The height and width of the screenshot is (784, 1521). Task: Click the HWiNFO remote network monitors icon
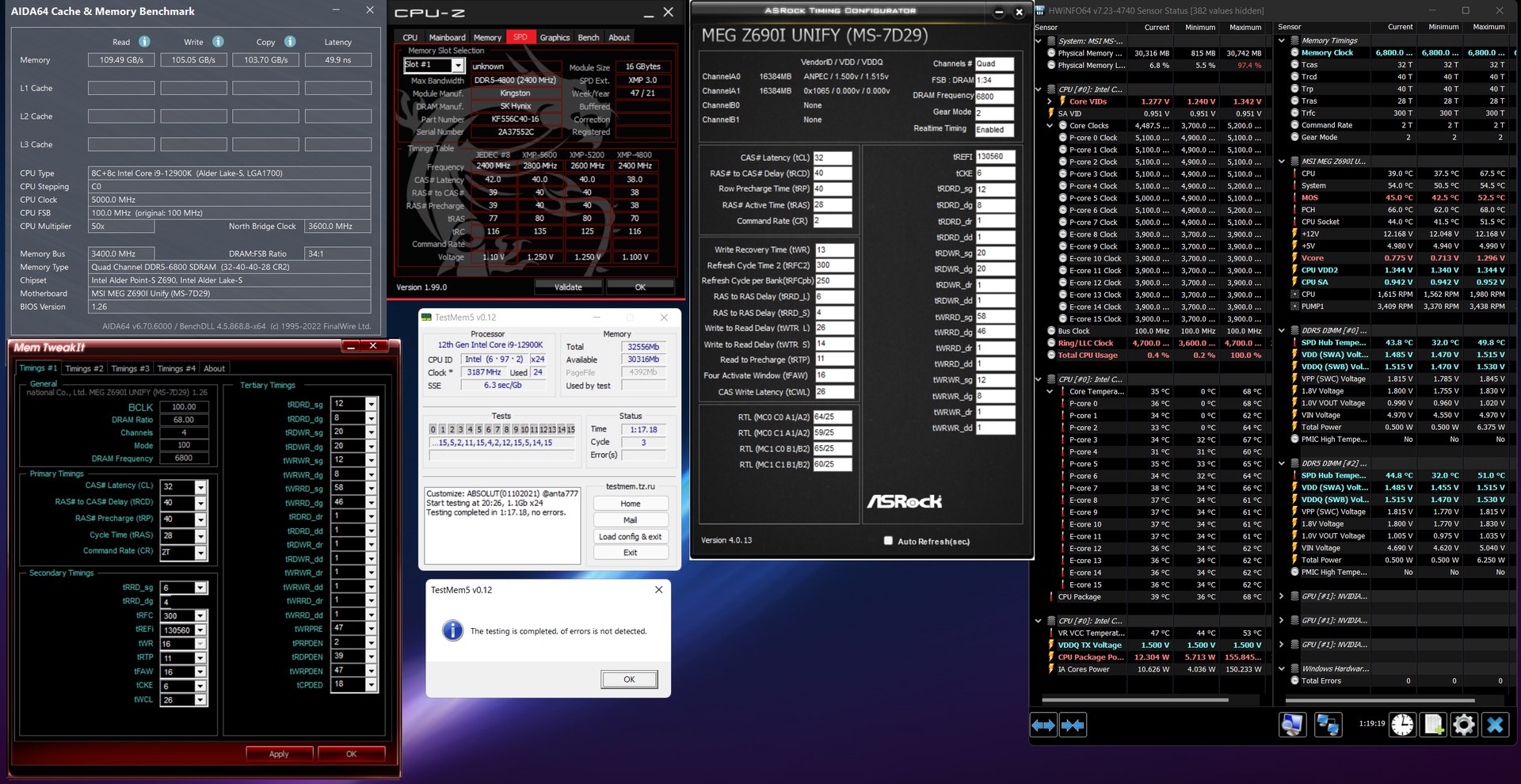[x=1328, y=725]
